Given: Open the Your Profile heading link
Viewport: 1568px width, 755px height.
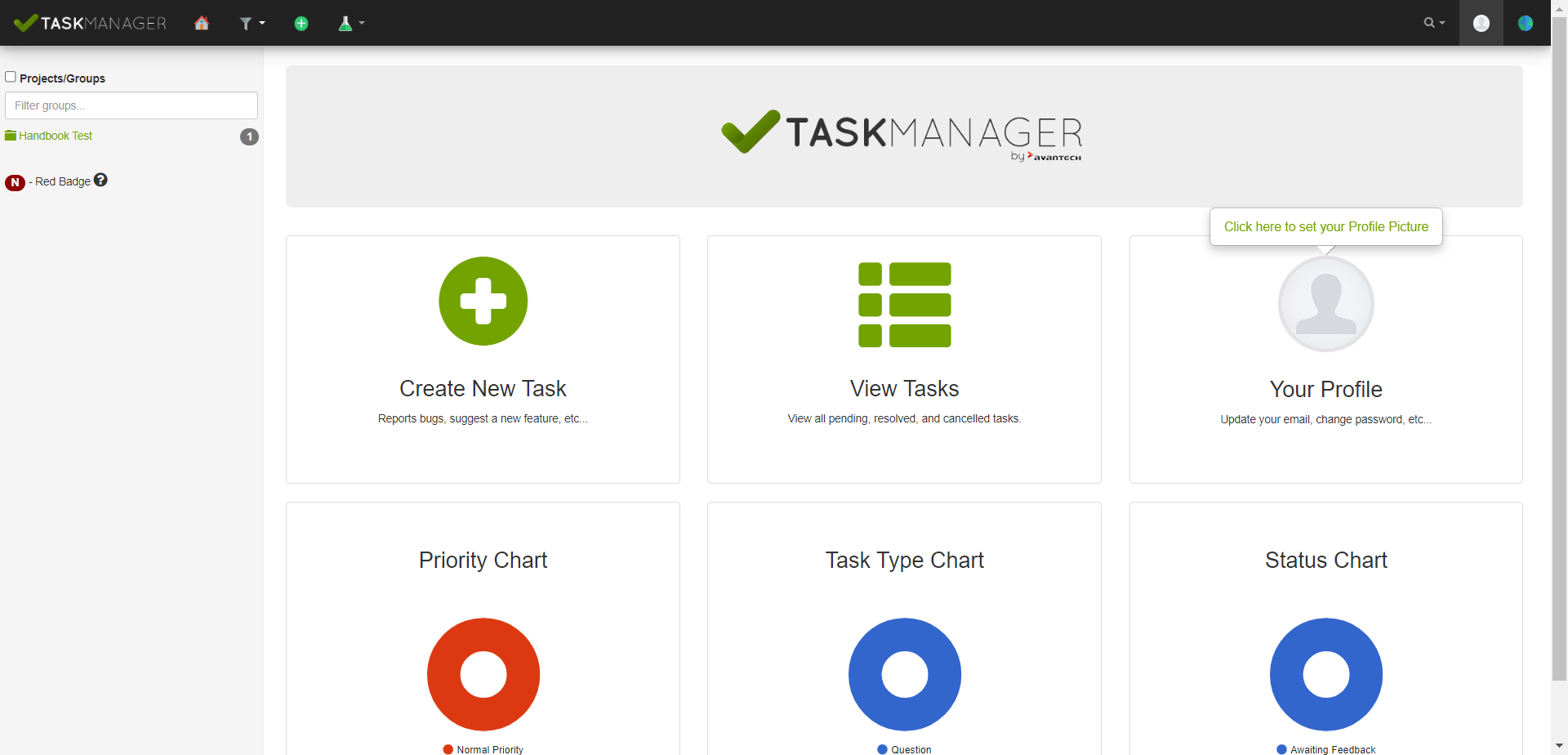Looking at the screenshot, I should [1325, 389].
